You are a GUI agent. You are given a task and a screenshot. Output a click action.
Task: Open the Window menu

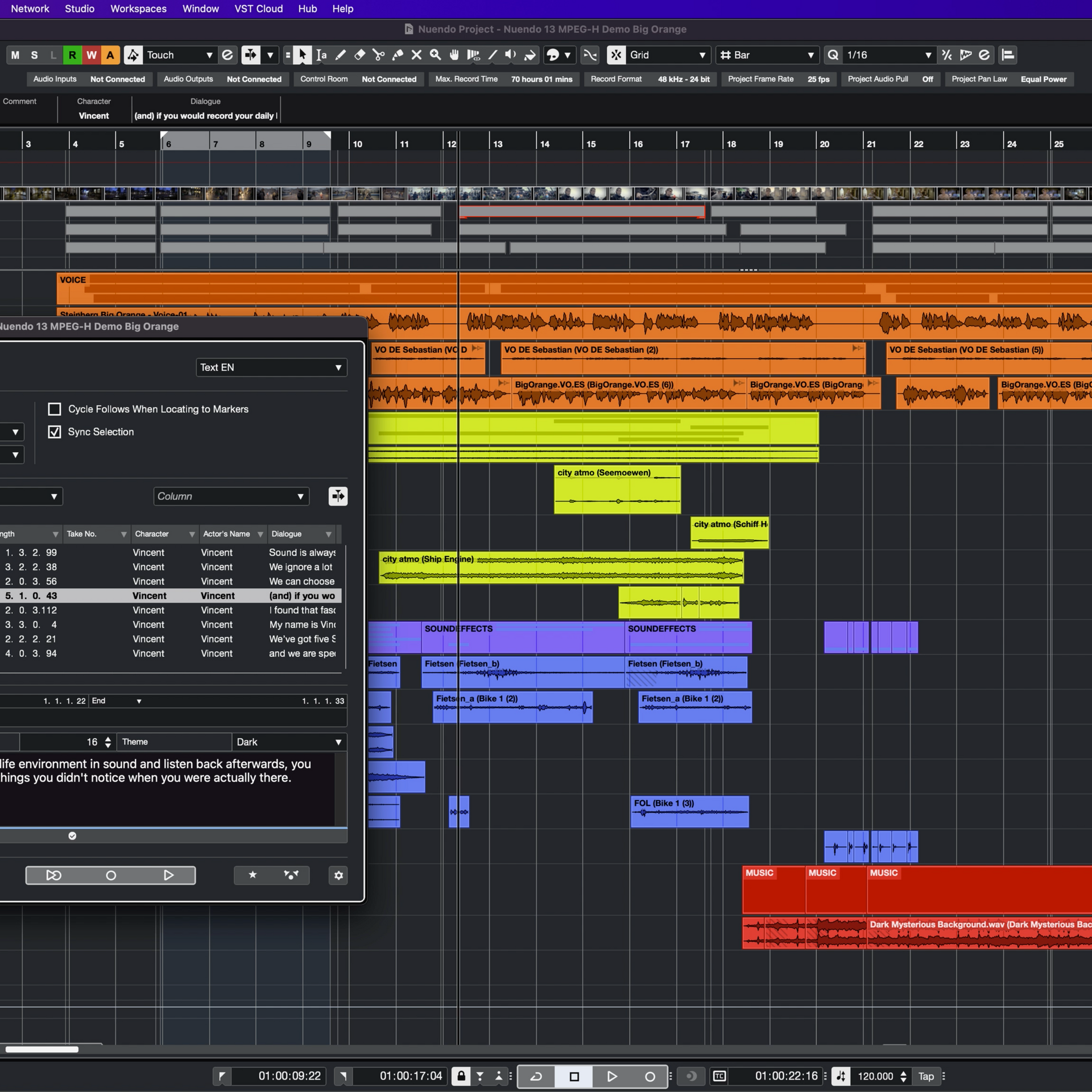pyautogui.click(x=201, y=9)
